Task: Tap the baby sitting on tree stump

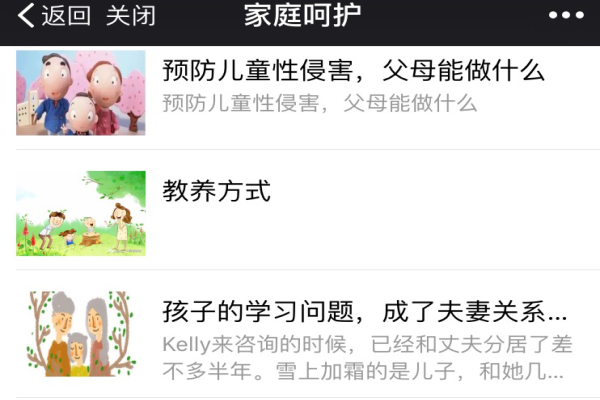Action: pos(90,231)
